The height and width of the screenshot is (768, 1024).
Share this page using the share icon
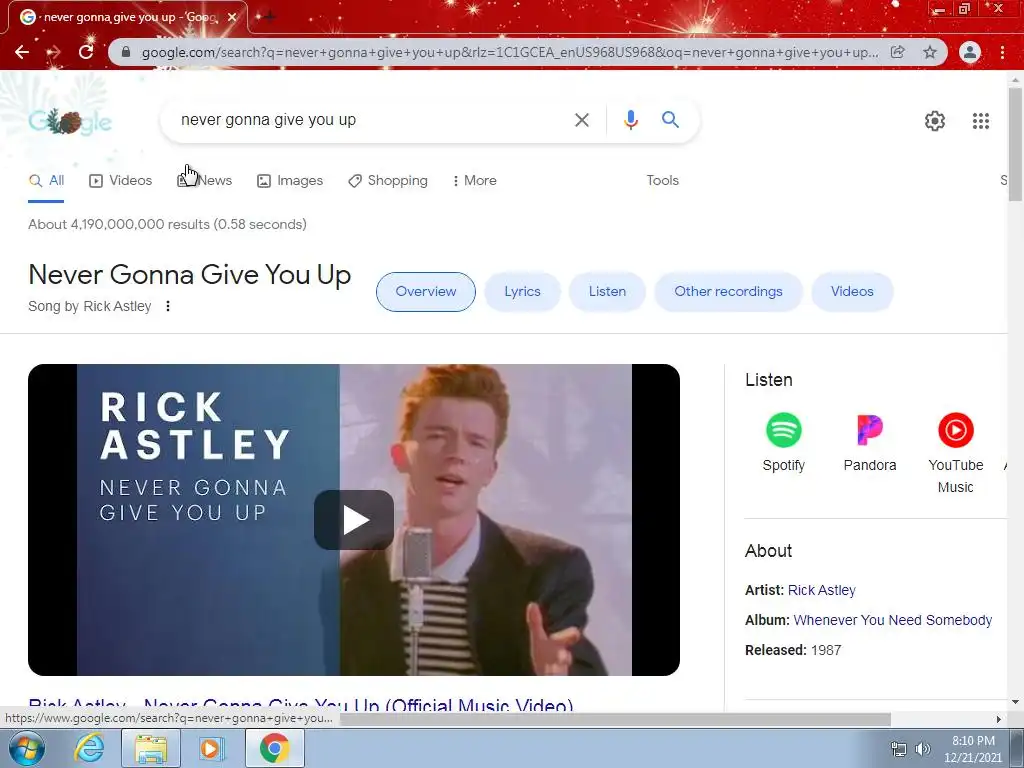click(898, 52)
